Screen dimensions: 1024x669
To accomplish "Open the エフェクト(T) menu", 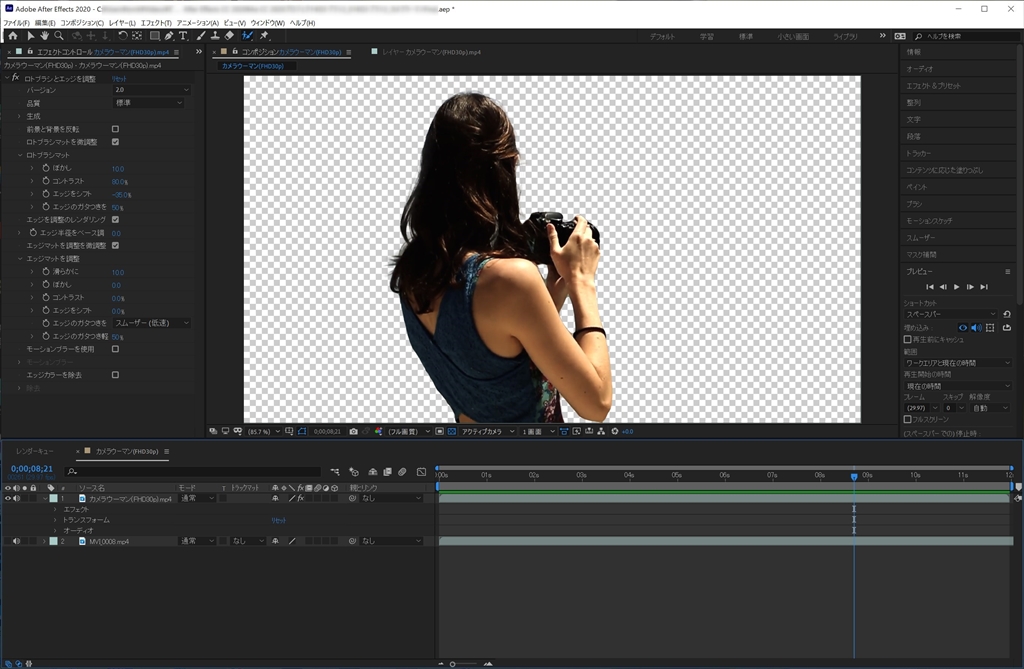I will click(x=156, y=22).
